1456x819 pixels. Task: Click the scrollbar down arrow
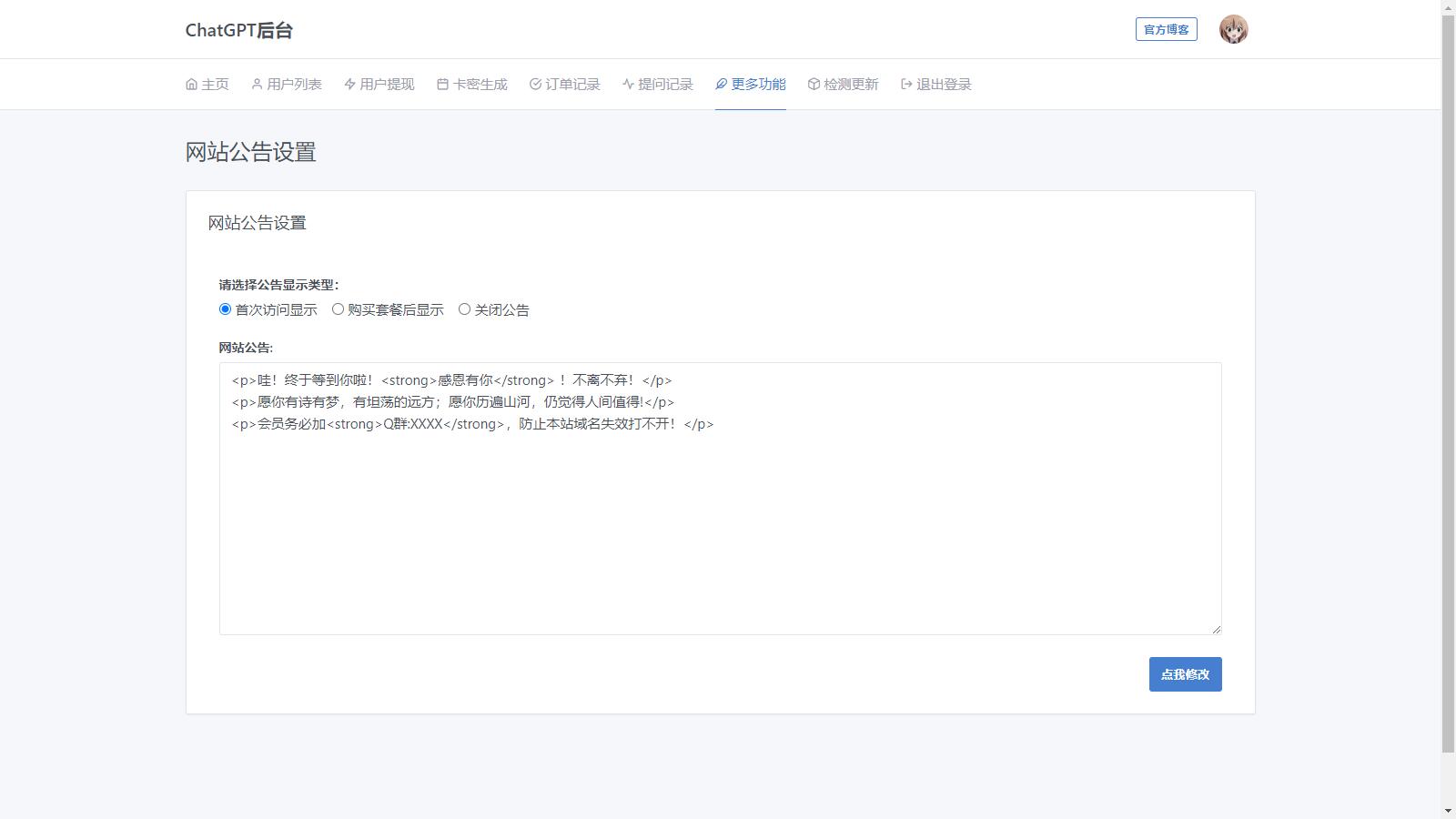1448,811
